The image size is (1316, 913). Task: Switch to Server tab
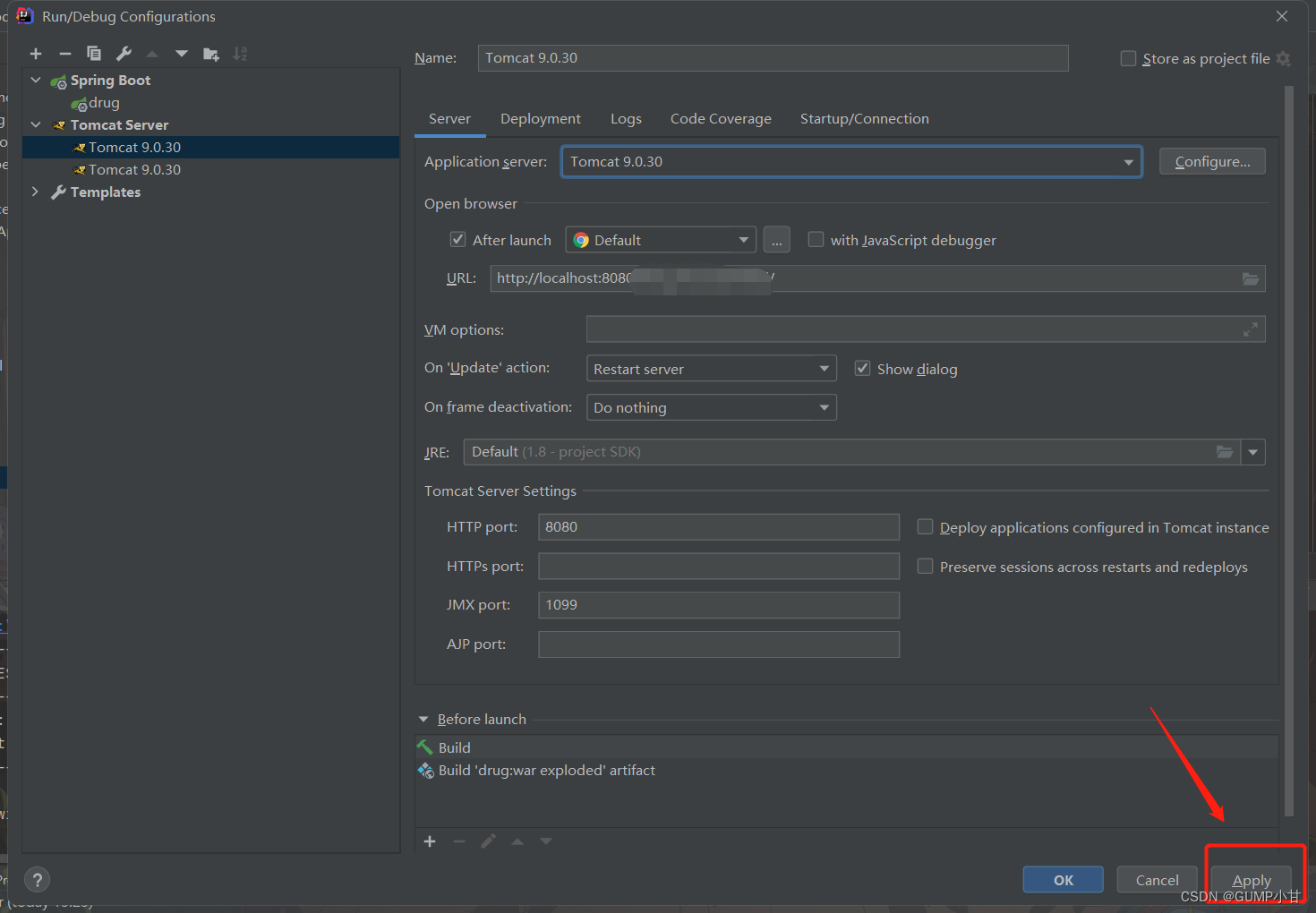pyautogui.click(x=449, y=119)
